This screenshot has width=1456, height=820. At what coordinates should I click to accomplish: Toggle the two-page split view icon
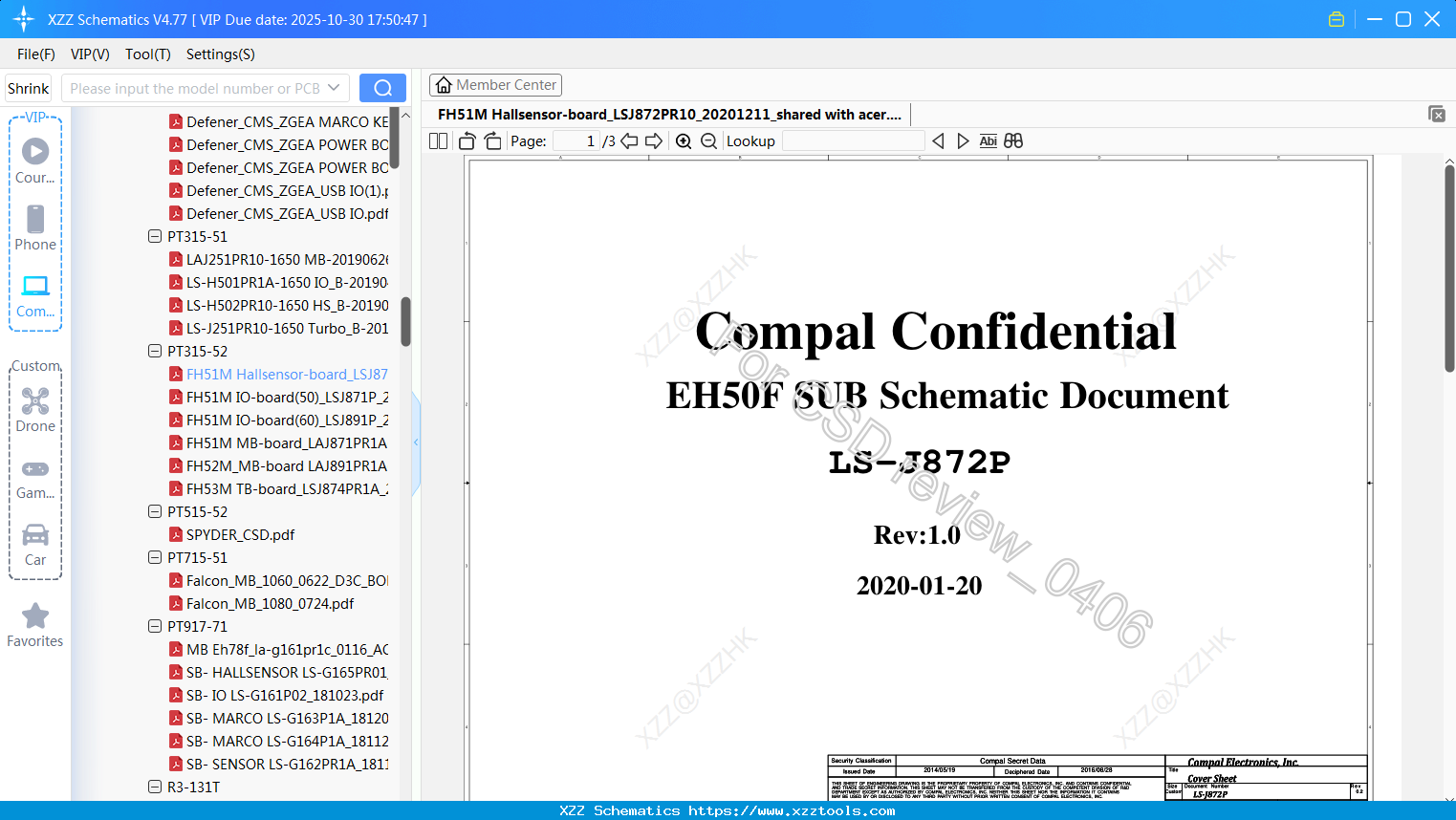[438, 141]
